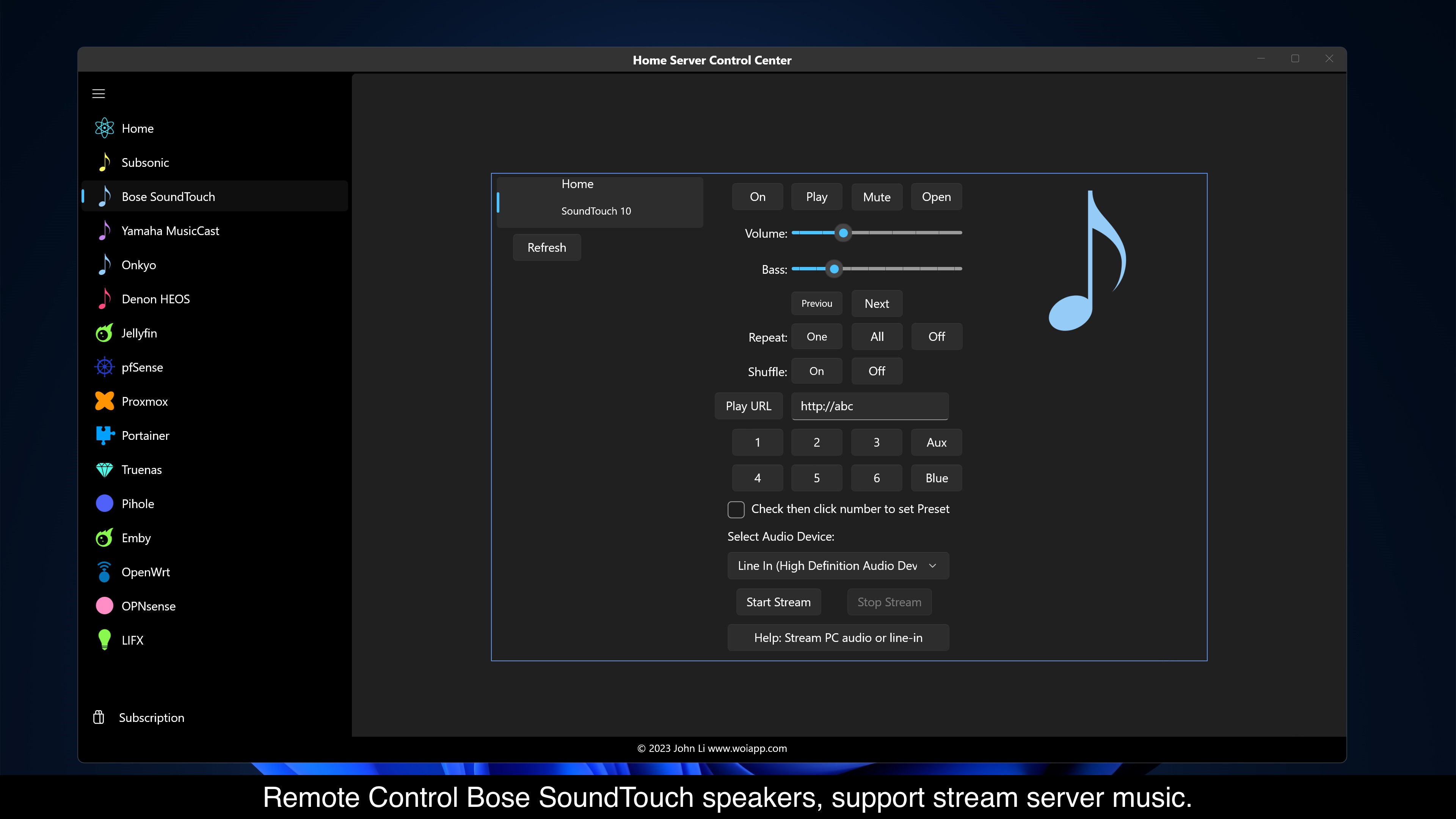Image resolution: width=1456 pixels, height=819 pixels.
Task: Turn Shuffle On
Action: point(816,371)
